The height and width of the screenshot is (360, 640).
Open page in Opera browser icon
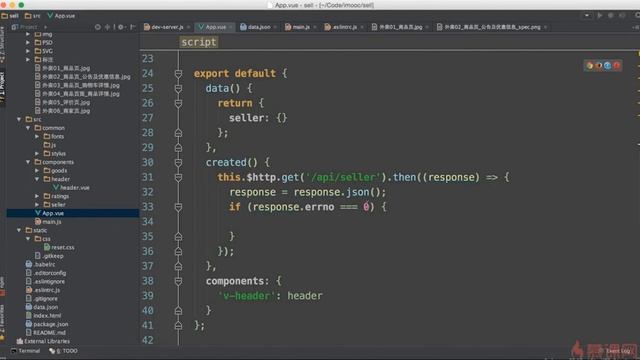pos(616,65)
